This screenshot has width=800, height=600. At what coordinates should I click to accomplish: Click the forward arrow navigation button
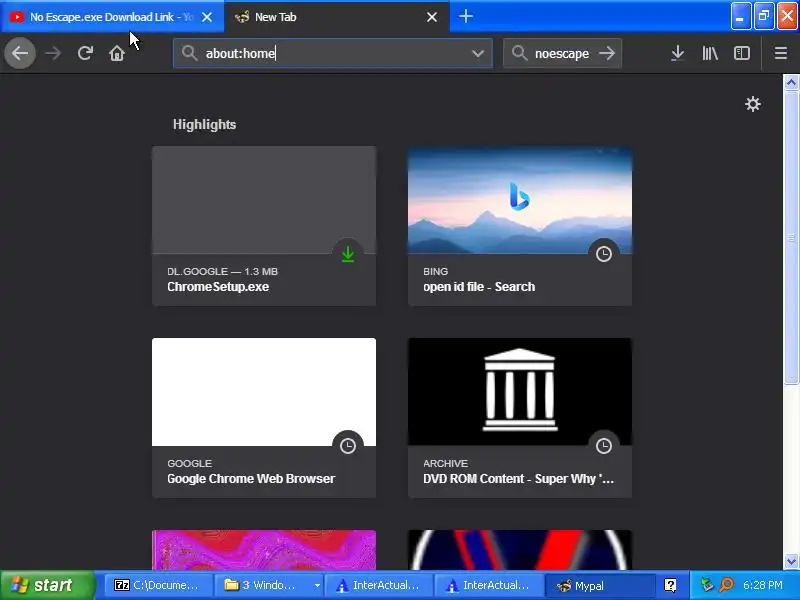(53, 53)
